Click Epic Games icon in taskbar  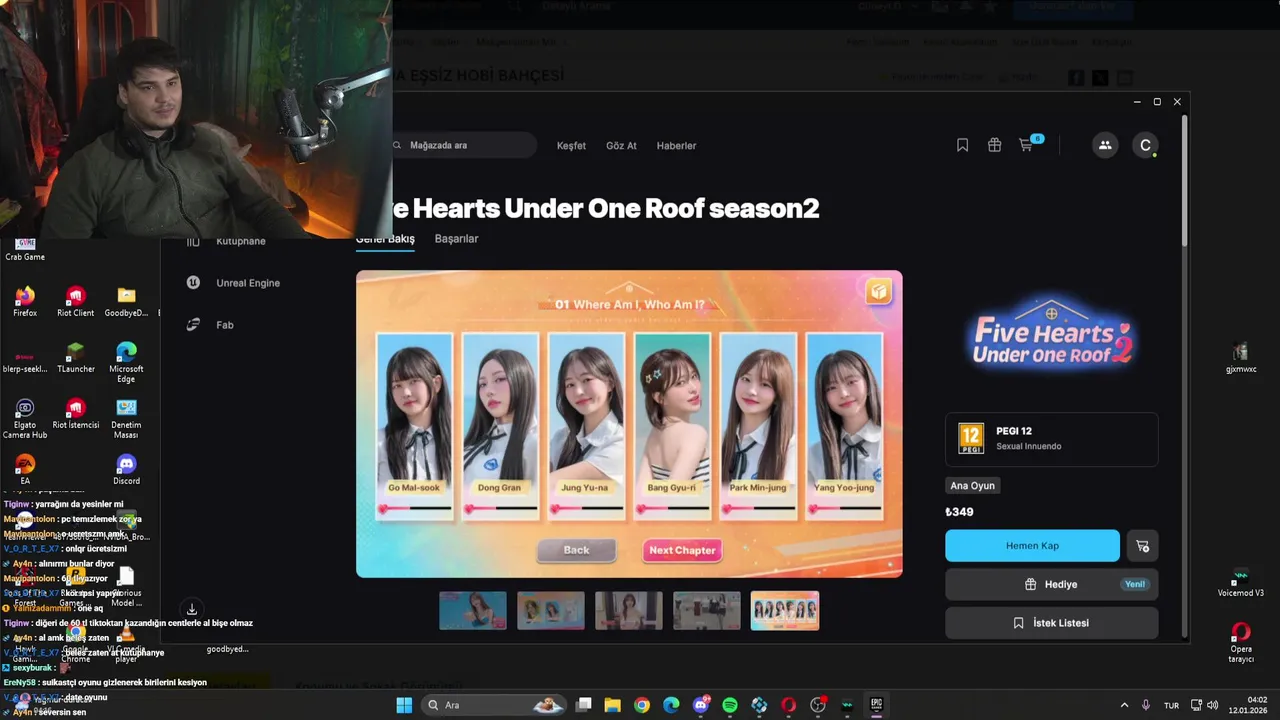pos(877,705)
